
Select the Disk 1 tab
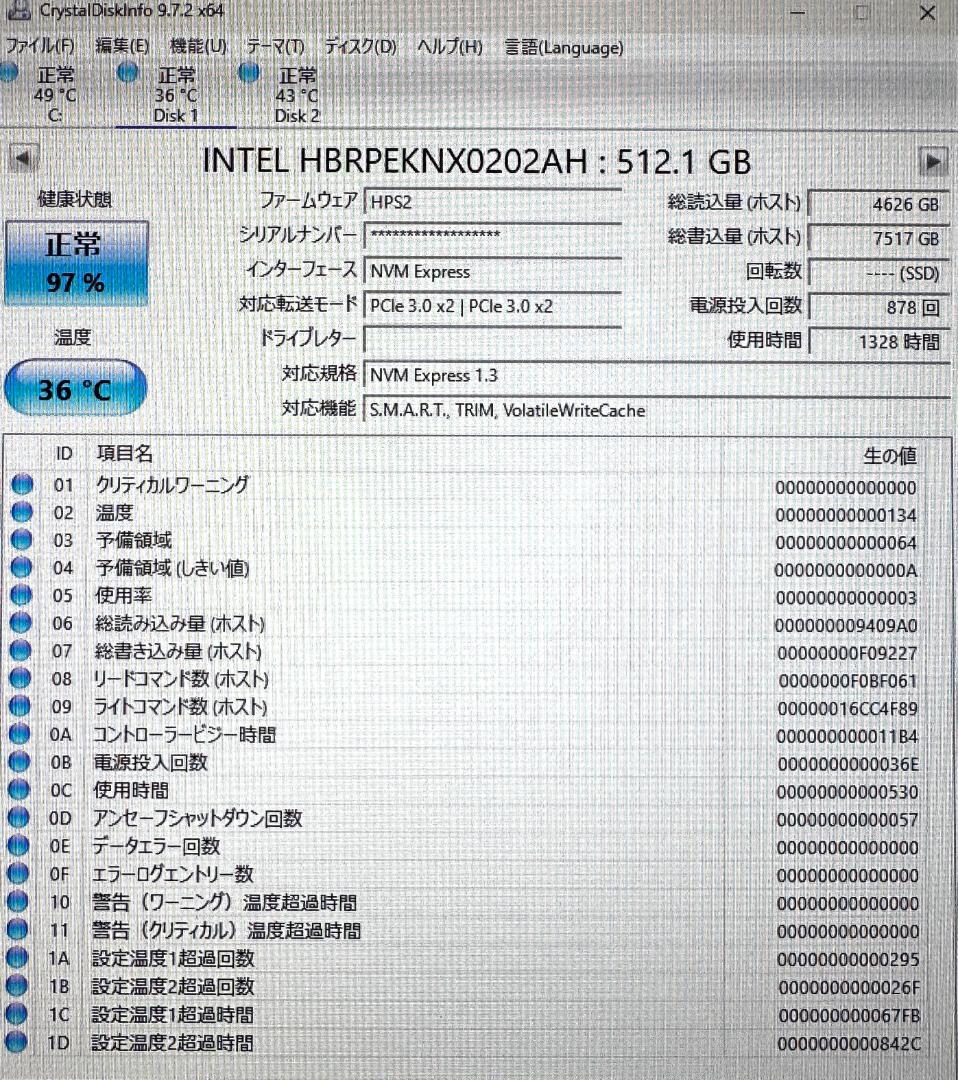coord(176,94)
